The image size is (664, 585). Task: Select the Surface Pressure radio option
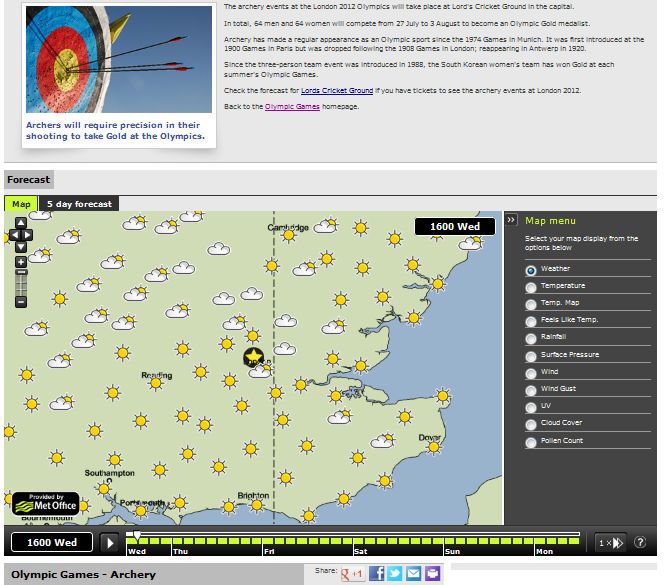531,356
